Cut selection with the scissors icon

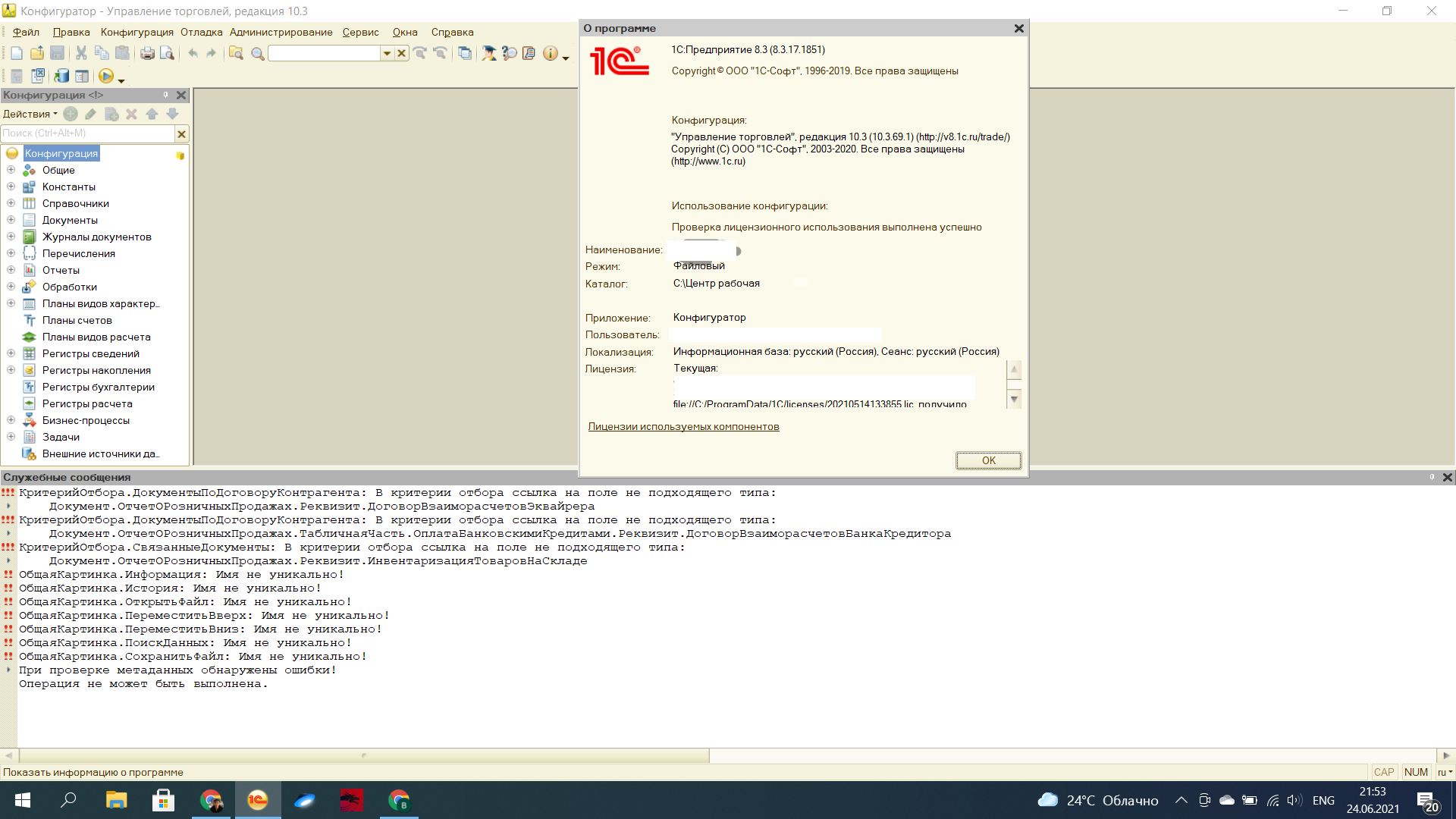pyautogui.click(x=81, y=53)
